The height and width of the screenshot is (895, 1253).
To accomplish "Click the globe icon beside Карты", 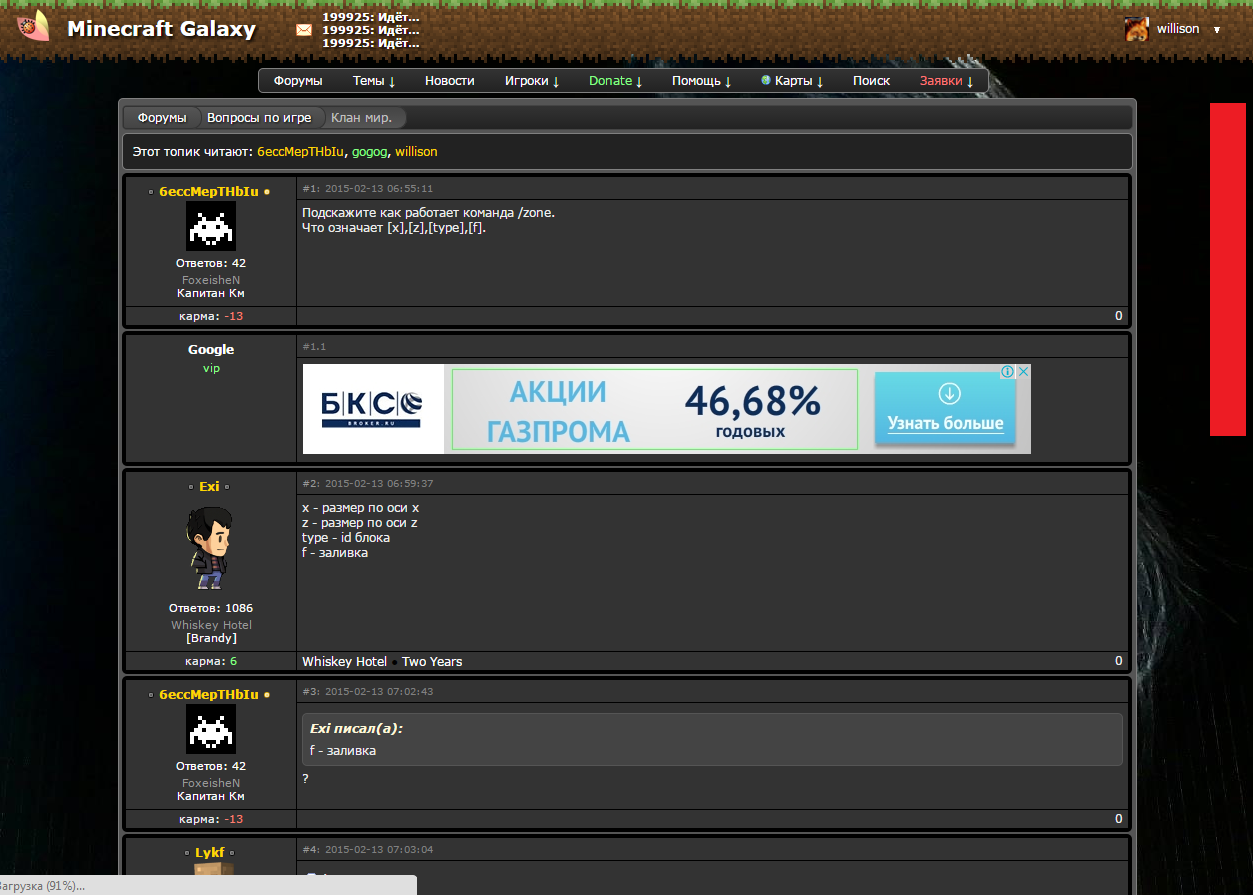I will click(x=766, y=80).
